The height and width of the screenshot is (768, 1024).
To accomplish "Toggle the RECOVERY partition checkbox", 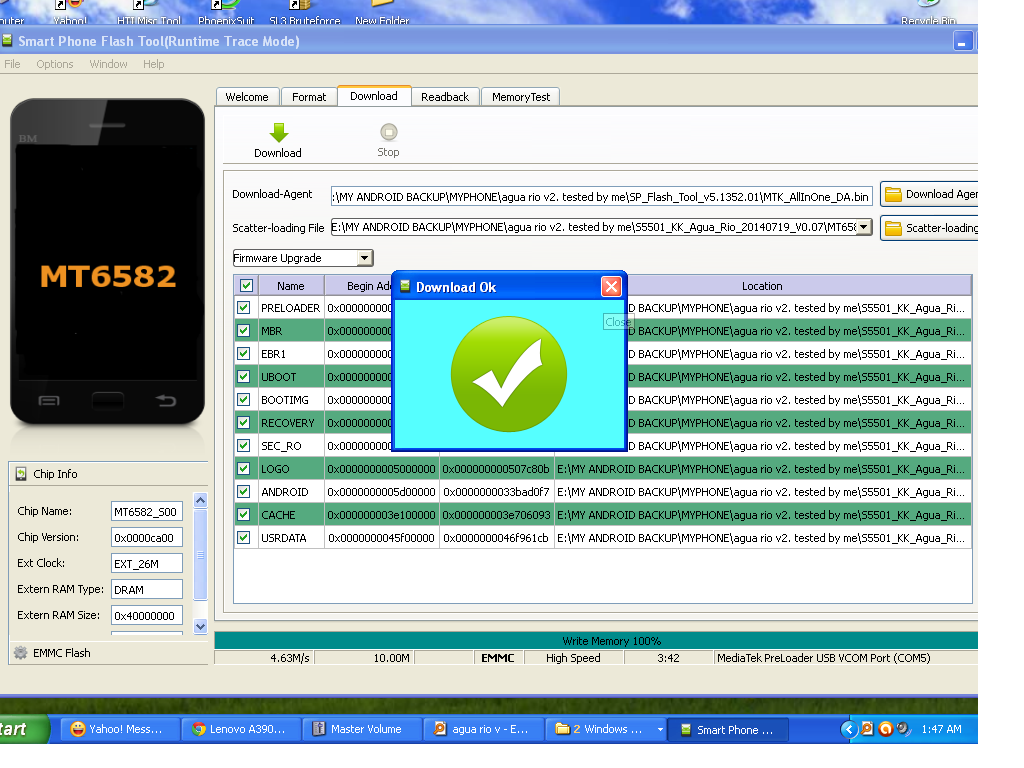I will pyautogui.click(x=244, y=423).
